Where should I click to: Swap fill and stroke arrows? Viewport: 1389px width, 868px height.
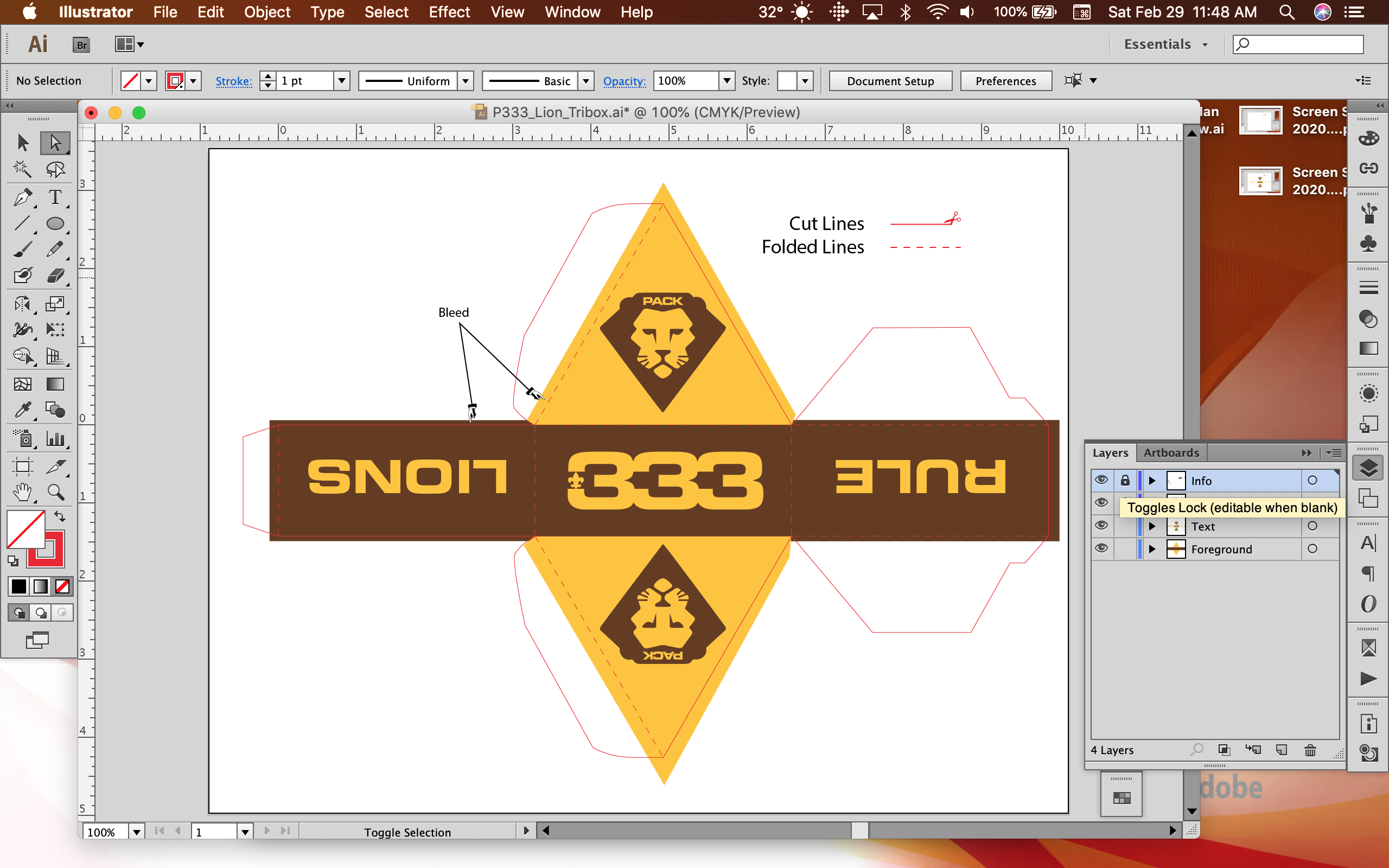60,516
